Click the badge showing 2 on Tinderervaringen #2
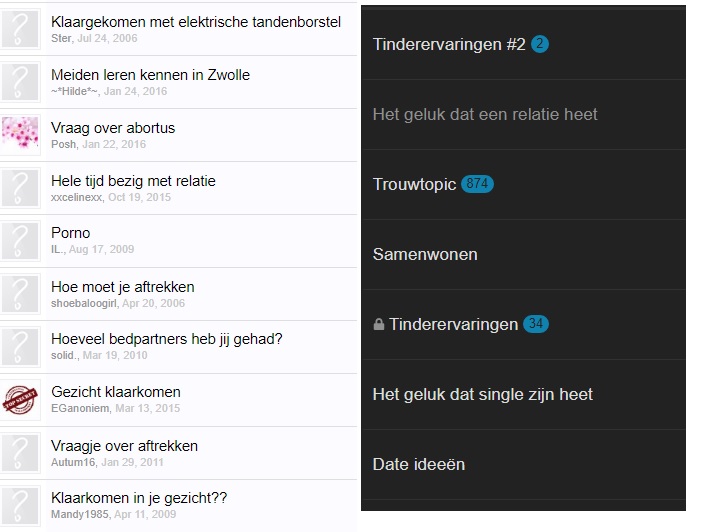701x532 pixels. pos(540,44)
